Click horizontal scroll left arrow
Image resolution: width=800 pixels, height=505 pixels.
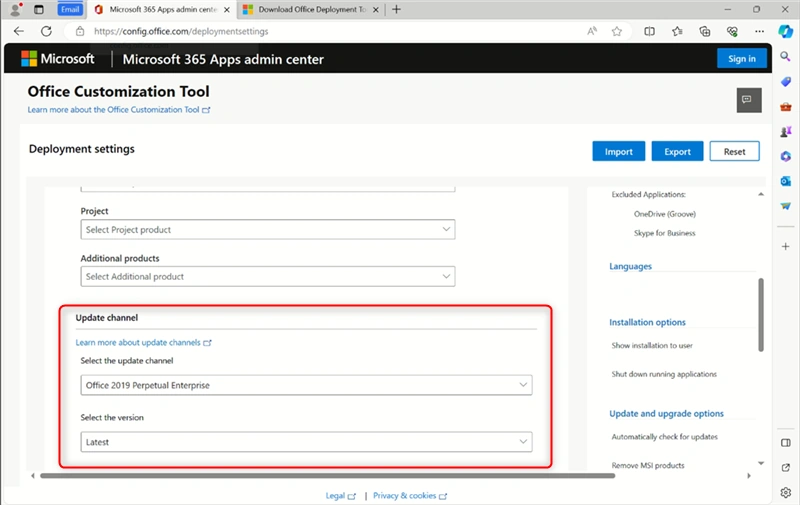(x=33, y=476)
